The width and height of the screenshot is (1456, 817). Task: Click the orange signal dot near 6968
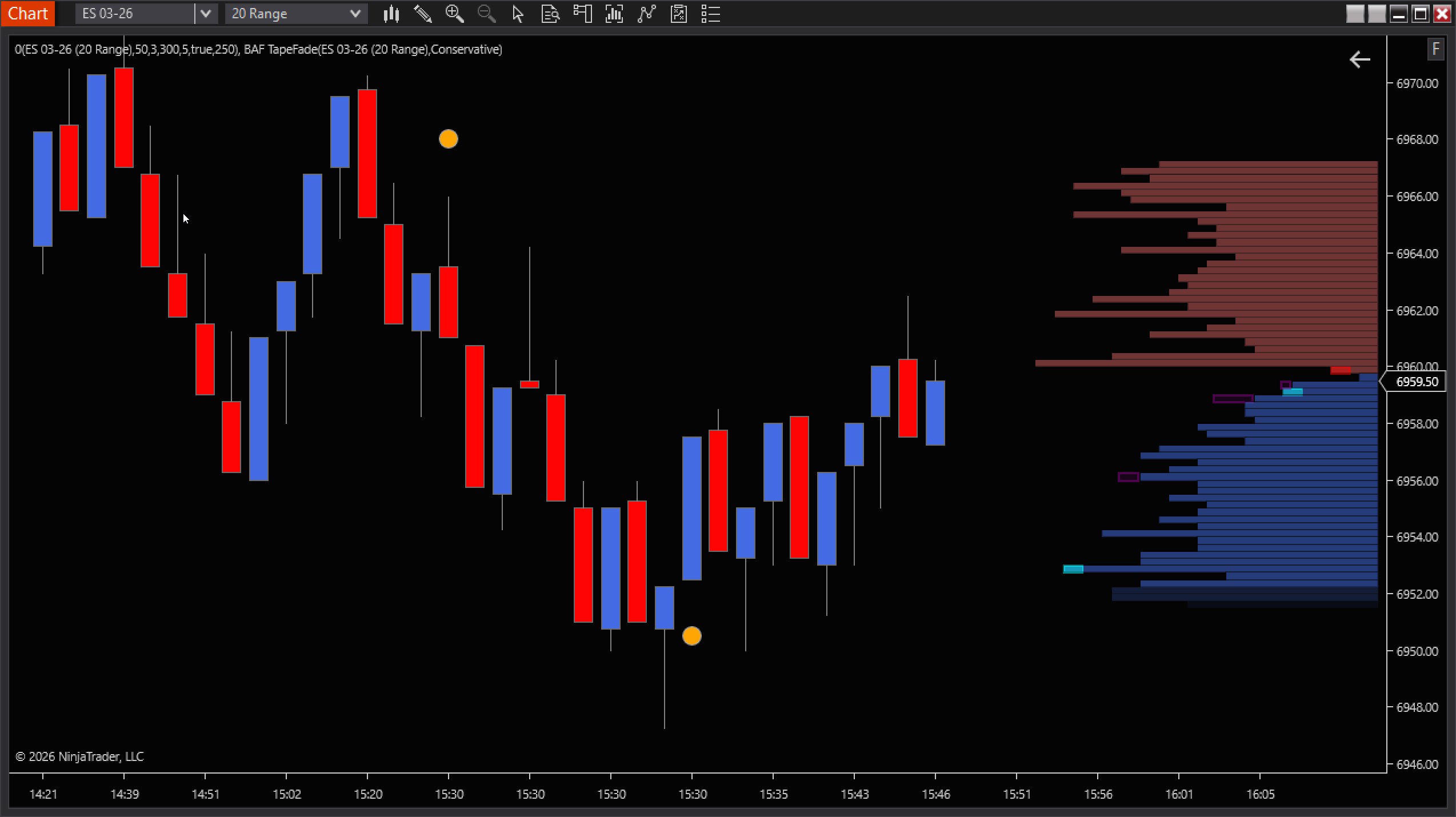pyautogui.click(x=449, y=139)
